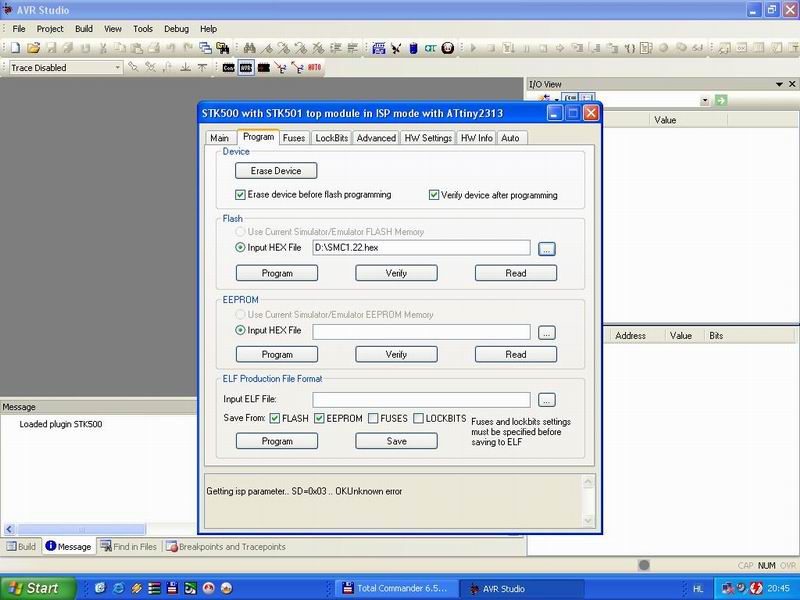Click the Open File folder icon
The image size is (800, 600).
34,47
